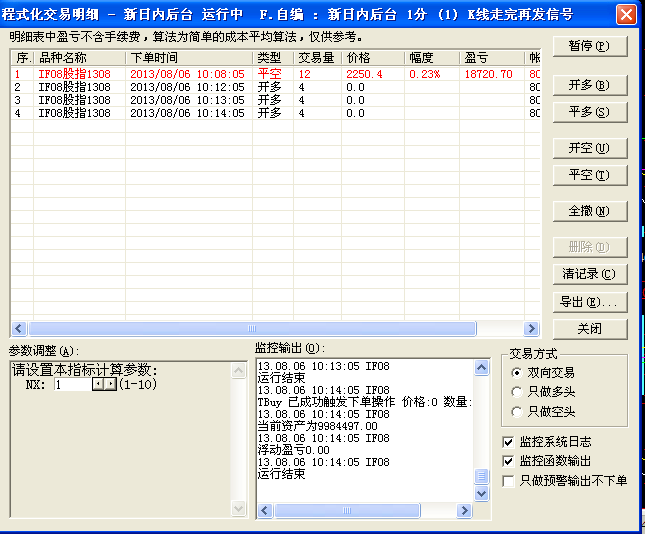Viewport: 645px width, 534px height.
Task: Click the monitor output's left scroll arrow
Action: pos(264,511)
